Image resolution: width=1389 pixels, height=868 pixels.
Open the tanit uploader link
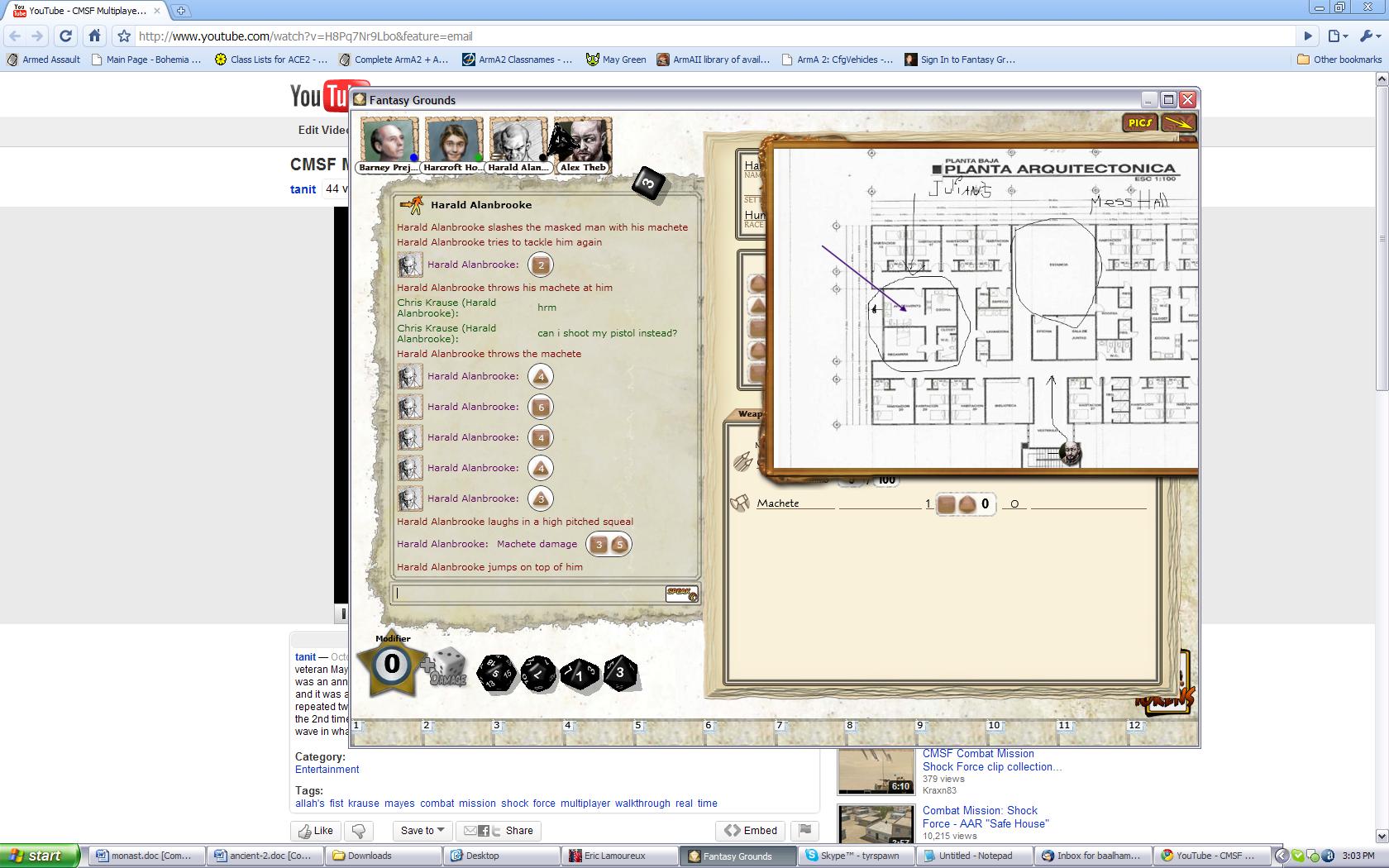pyautogui.click(x=303, y=189)
